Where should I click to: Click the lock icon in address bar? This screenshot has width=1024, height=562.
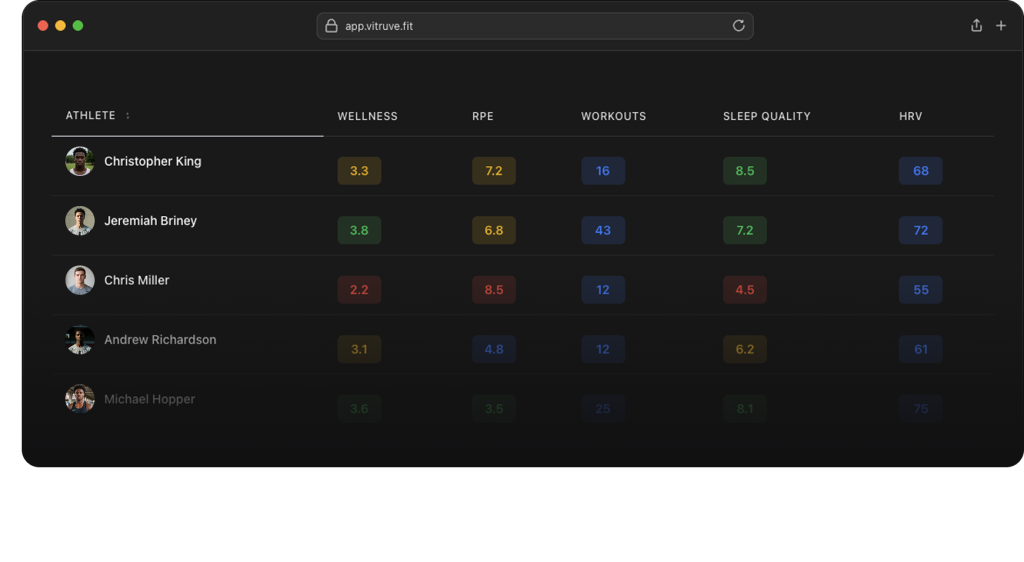(x=333, y=26)
